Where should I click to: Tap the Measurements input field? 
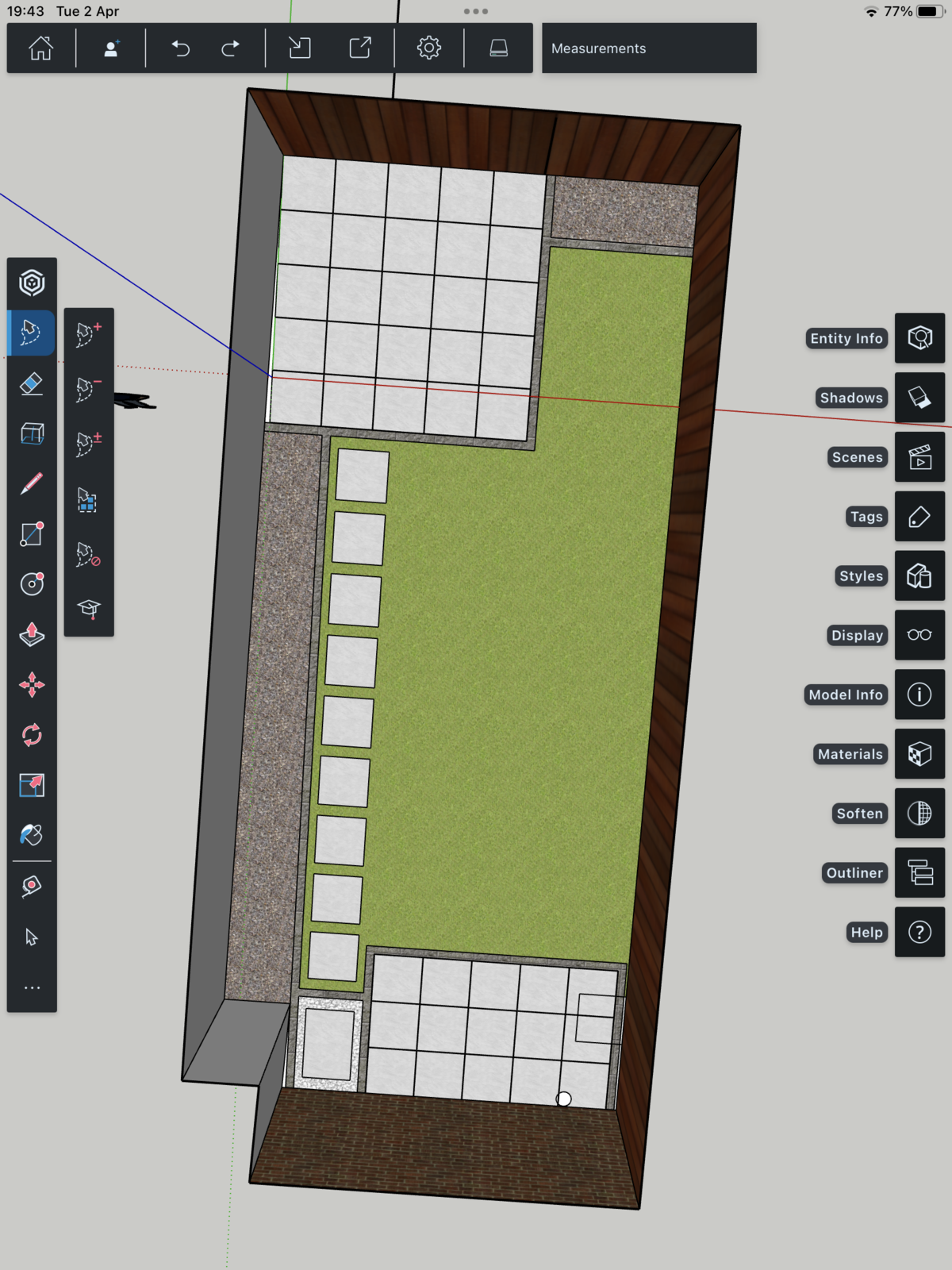[649, 48]
